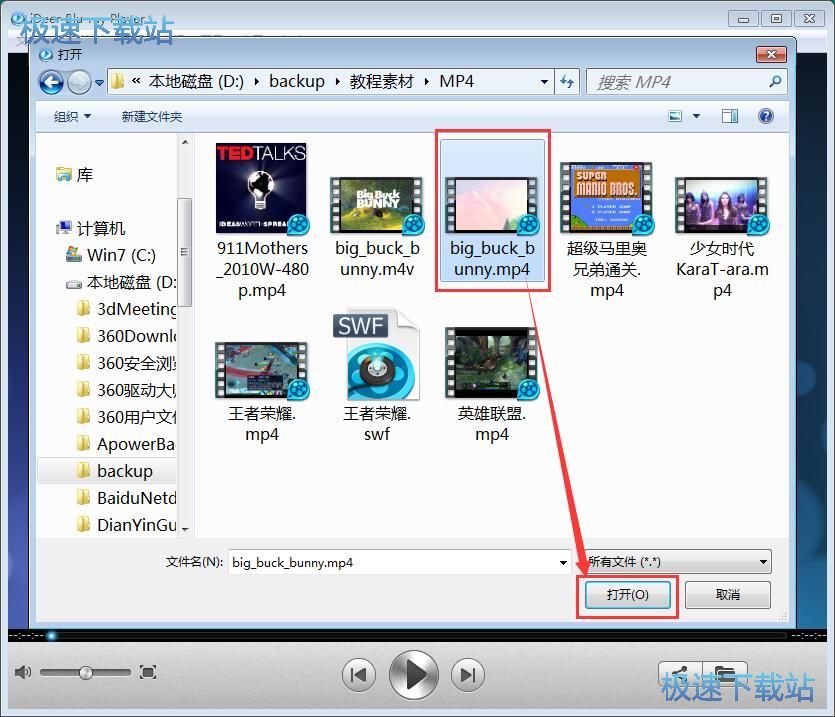835x717 pixels.
Task: Open the recent locations arrow beside Forward
Action: pyautogui.click(x=99, y=83)
